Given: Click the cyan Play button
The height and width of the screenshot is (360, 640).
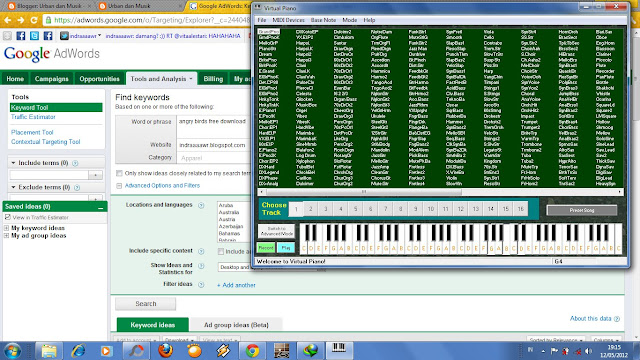Looking at the screenshot, I should [286, 248].
